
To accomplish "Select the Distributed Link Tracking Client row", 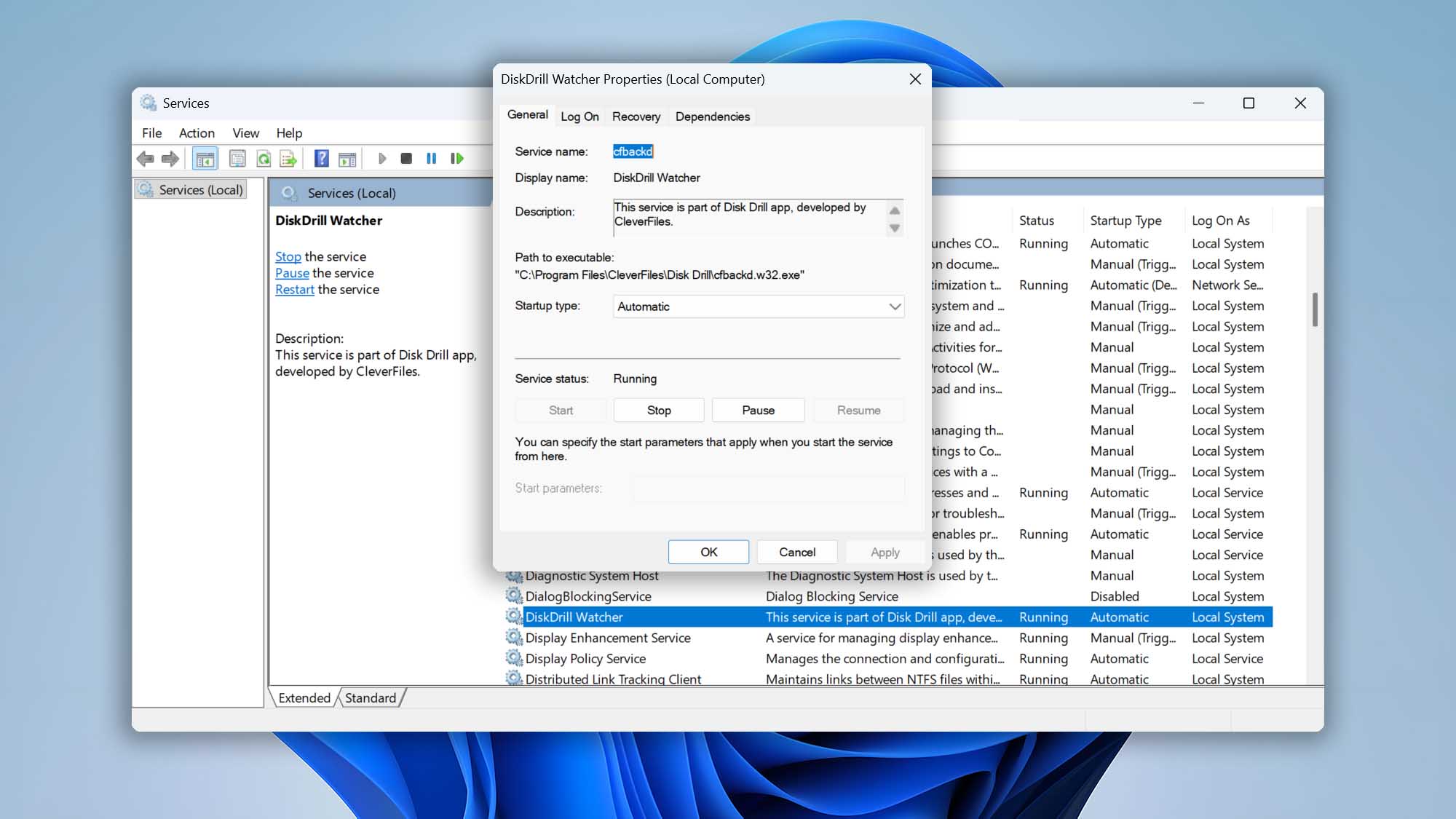I will coord(887,678).
